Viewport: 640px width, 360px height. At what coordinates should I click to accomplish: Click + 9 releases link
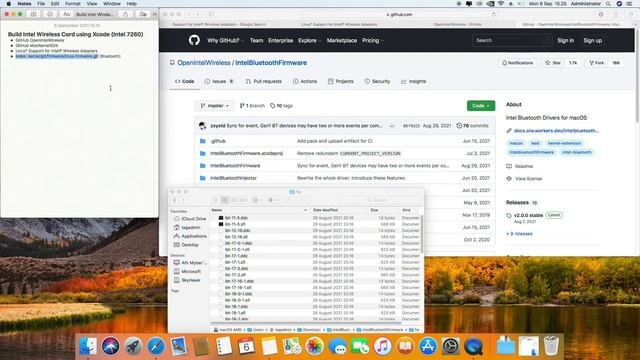click(x=519, y=234)
